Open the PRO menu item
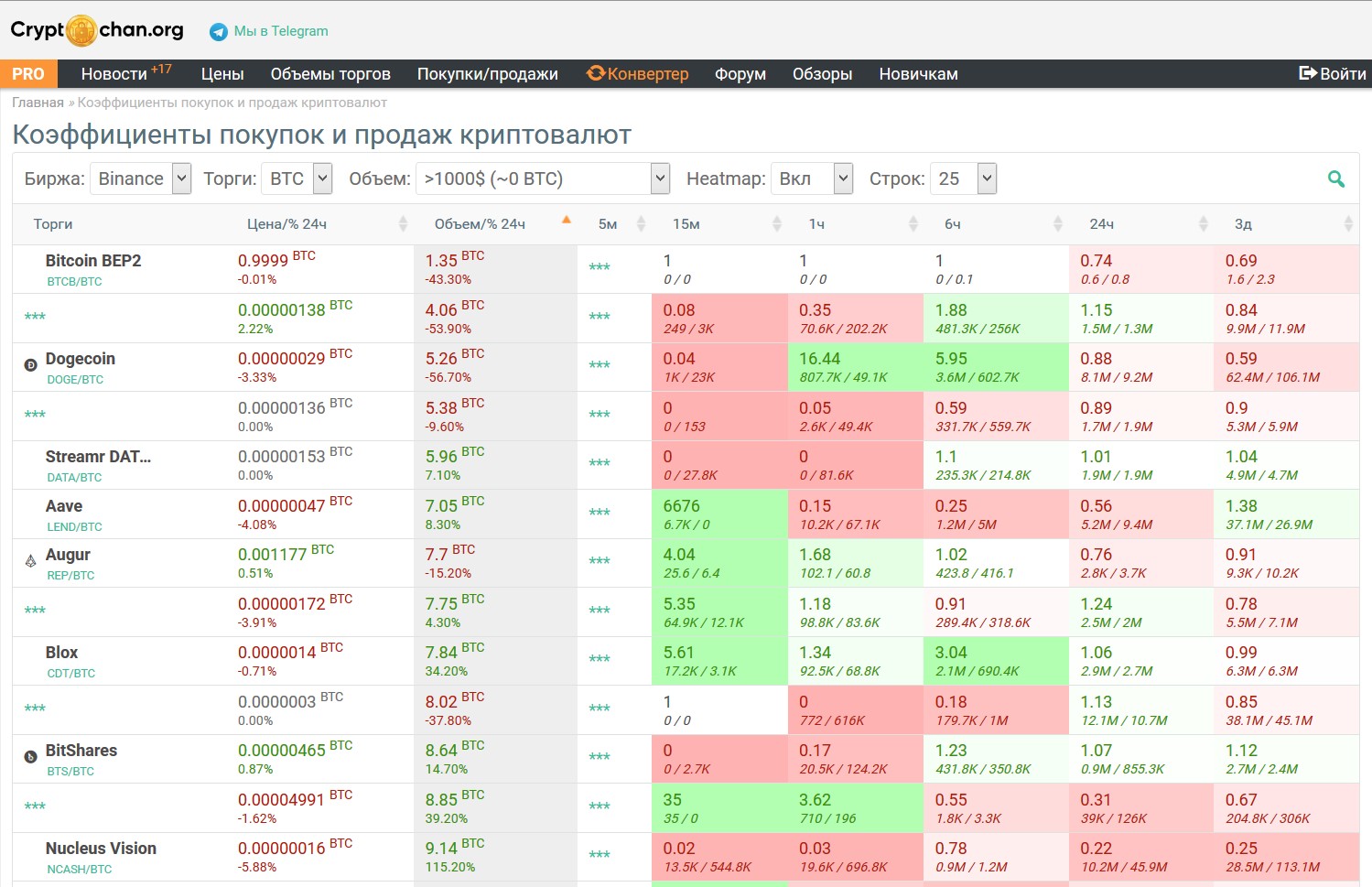 (28, 74)
